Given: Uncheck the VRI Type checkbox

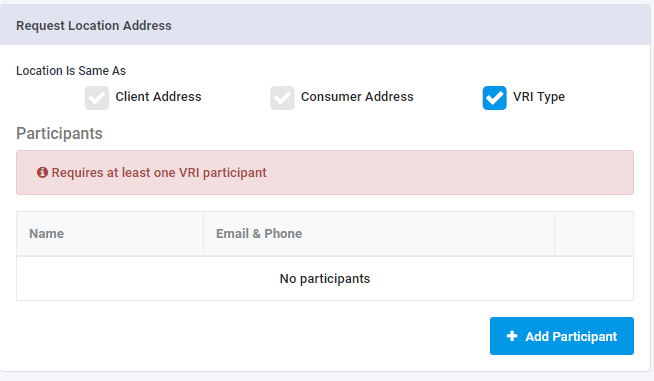Looking at the screenshot, I should [x=495, y=98].
